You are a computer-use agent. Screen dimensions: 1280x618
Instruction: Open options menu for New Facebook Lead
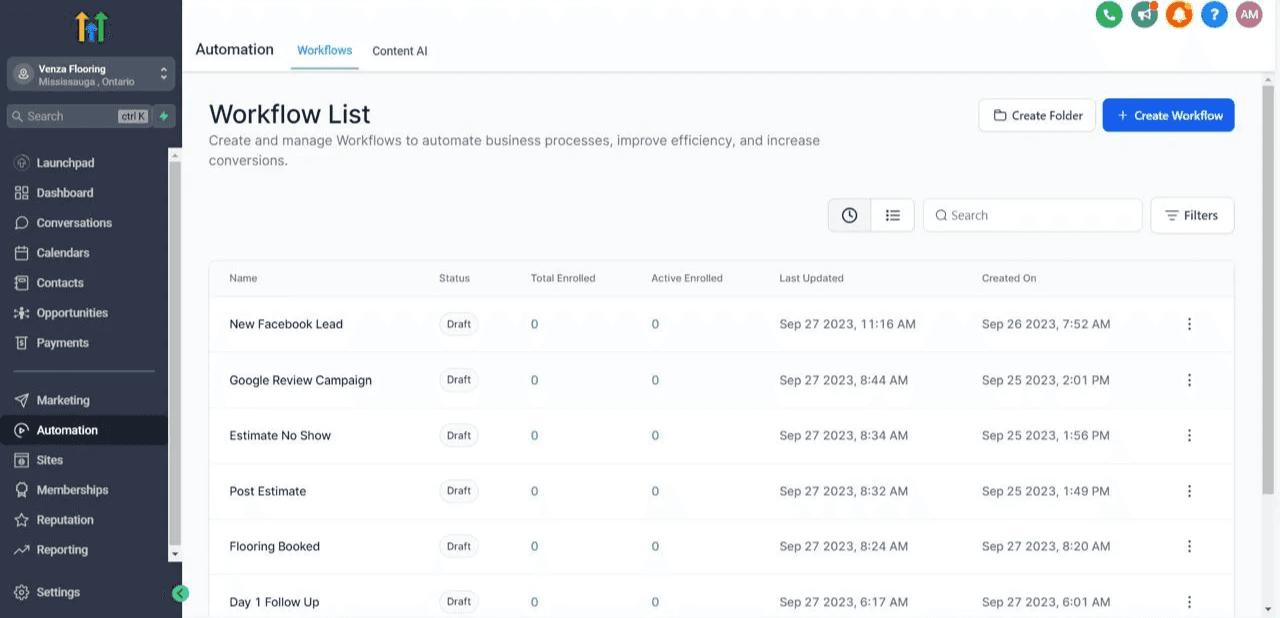(1189, 324)
